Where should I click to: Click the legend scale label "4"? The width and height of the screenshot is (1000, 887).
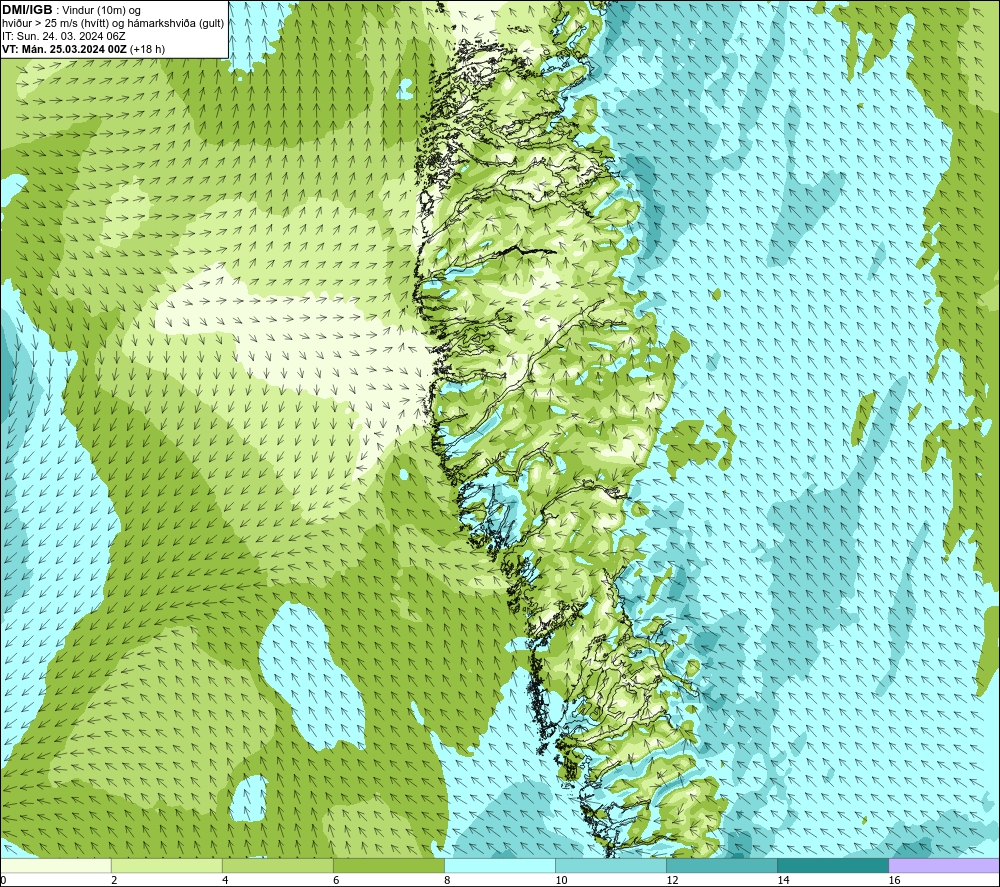(225, 880)
